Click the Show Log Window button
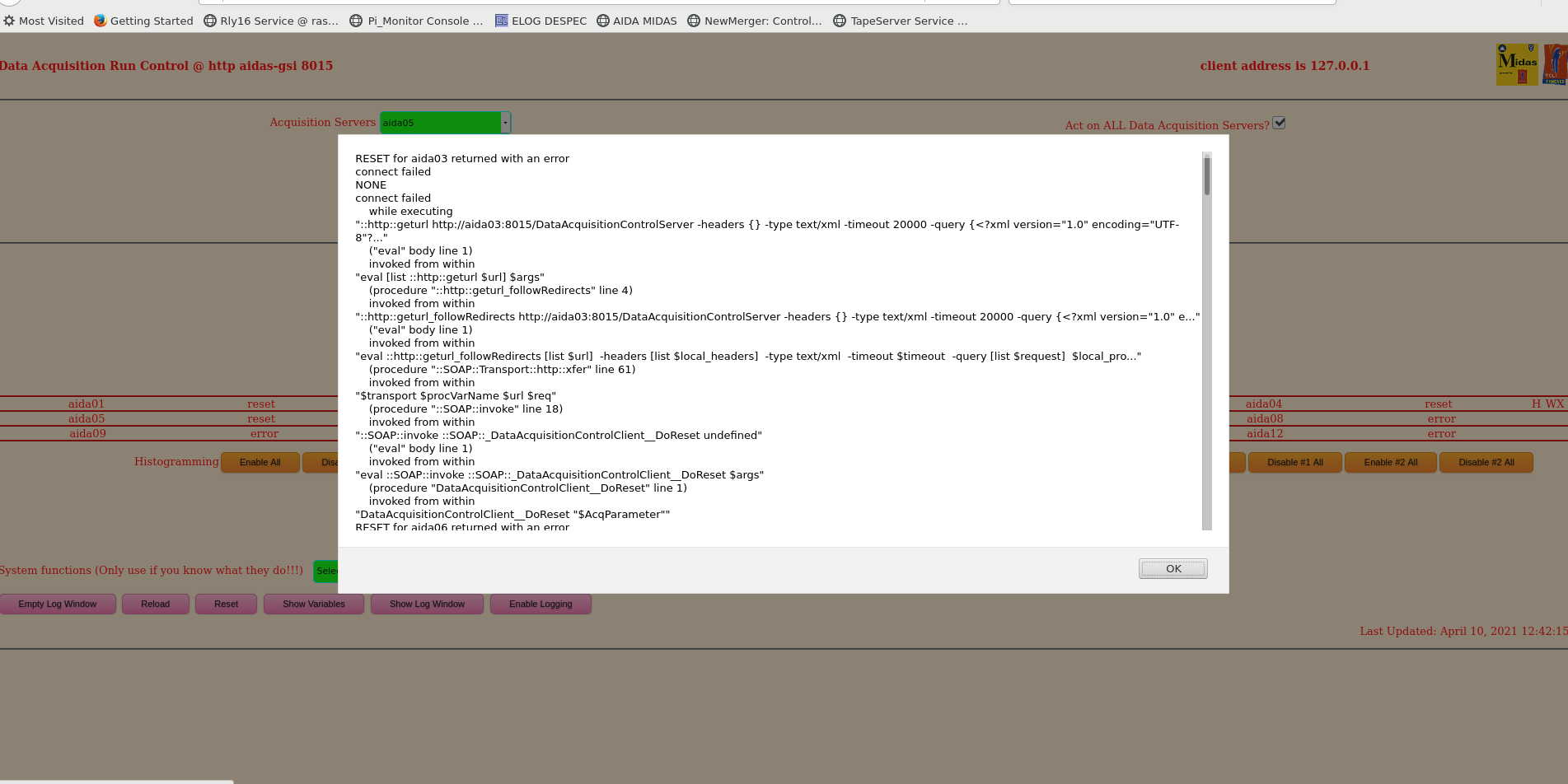 (427, 604)
